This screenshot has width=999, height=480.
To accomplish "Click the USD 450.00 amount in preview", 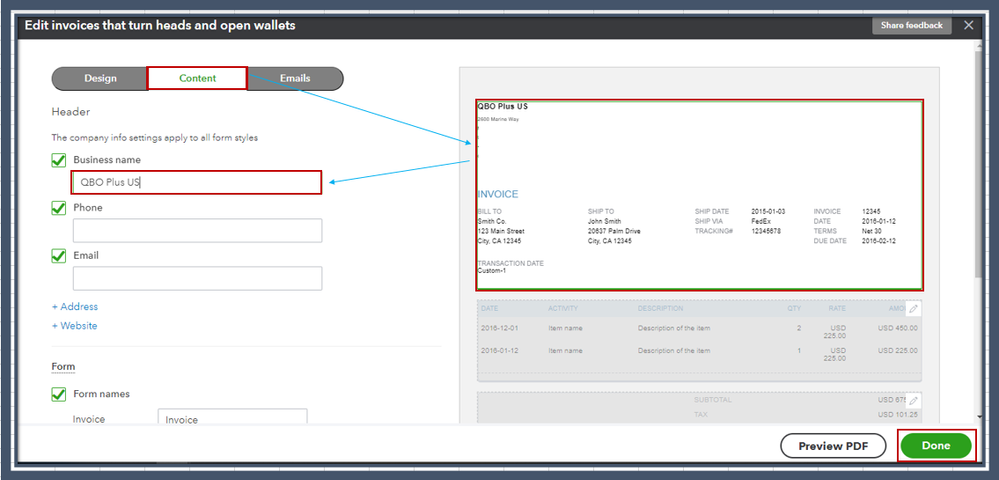I will tap(898, 328).
